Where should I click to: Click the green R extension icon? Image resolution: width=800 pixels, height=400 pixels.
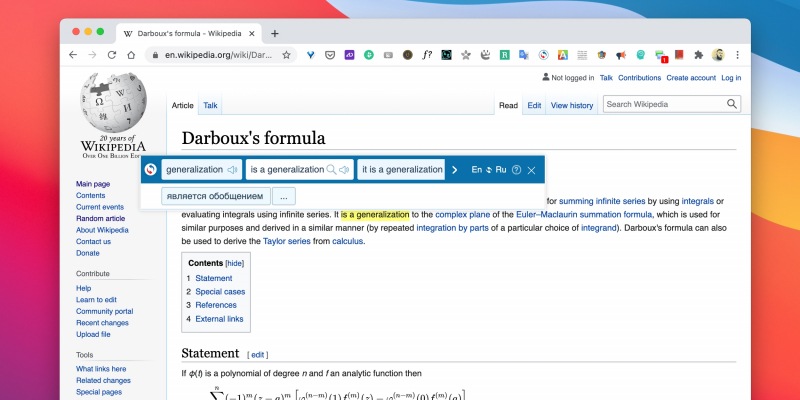505,55
